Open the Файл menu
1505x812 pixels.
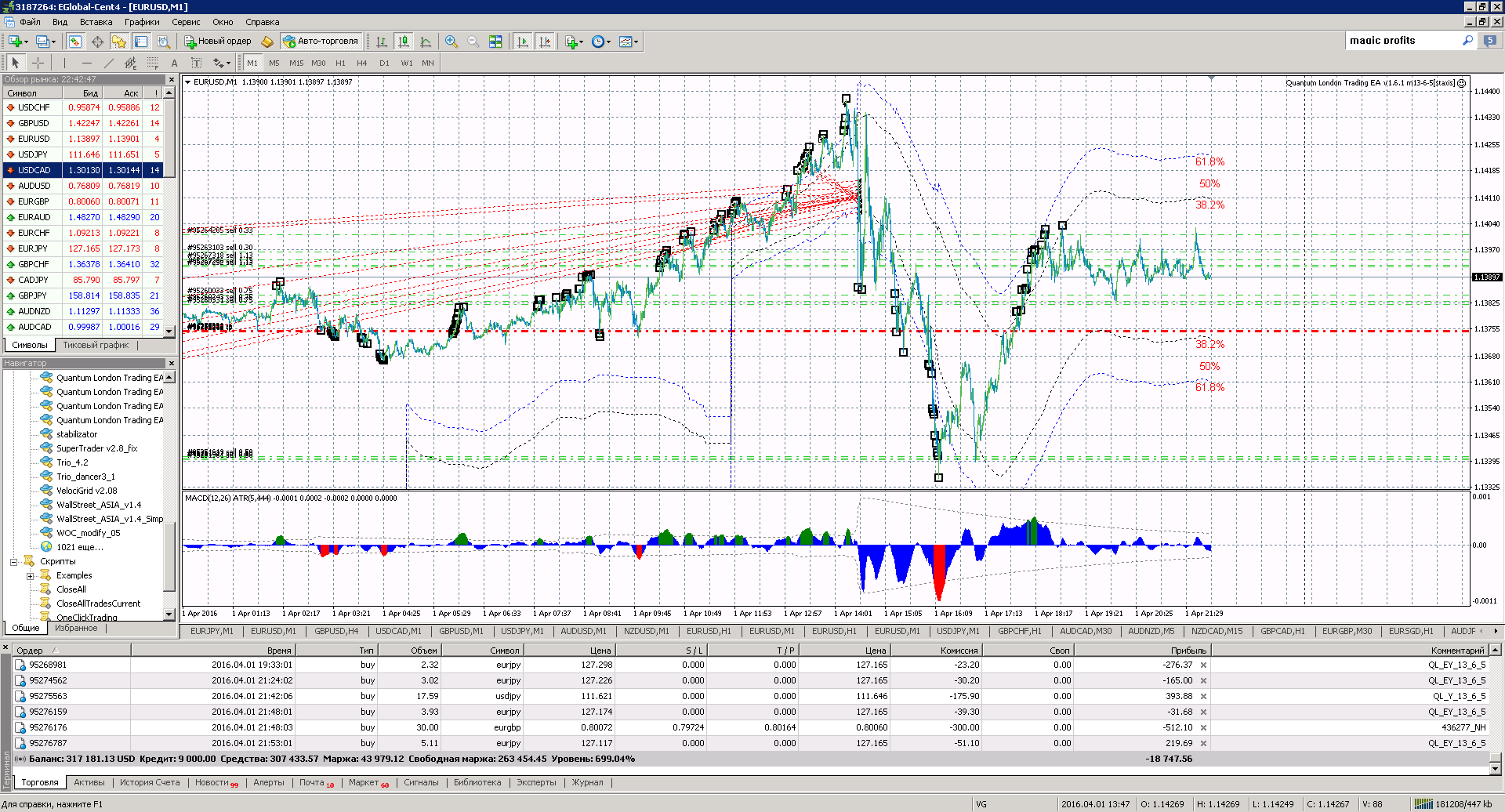(x=30, y=22)
